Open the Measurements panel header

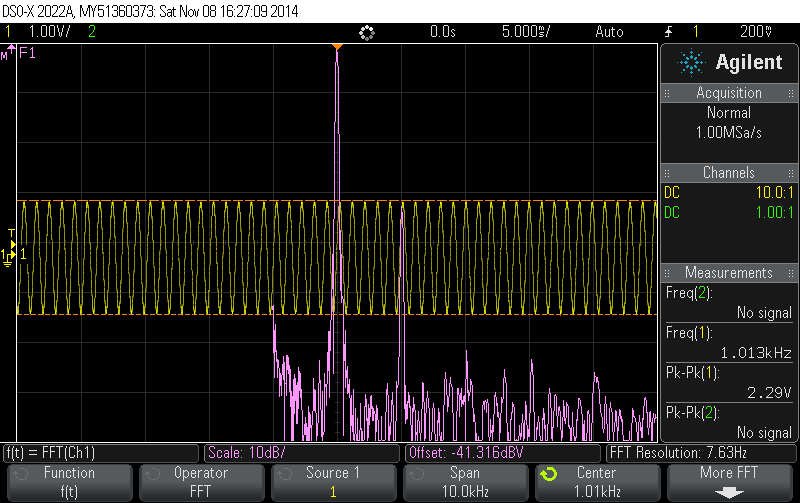tap(729, 272)
